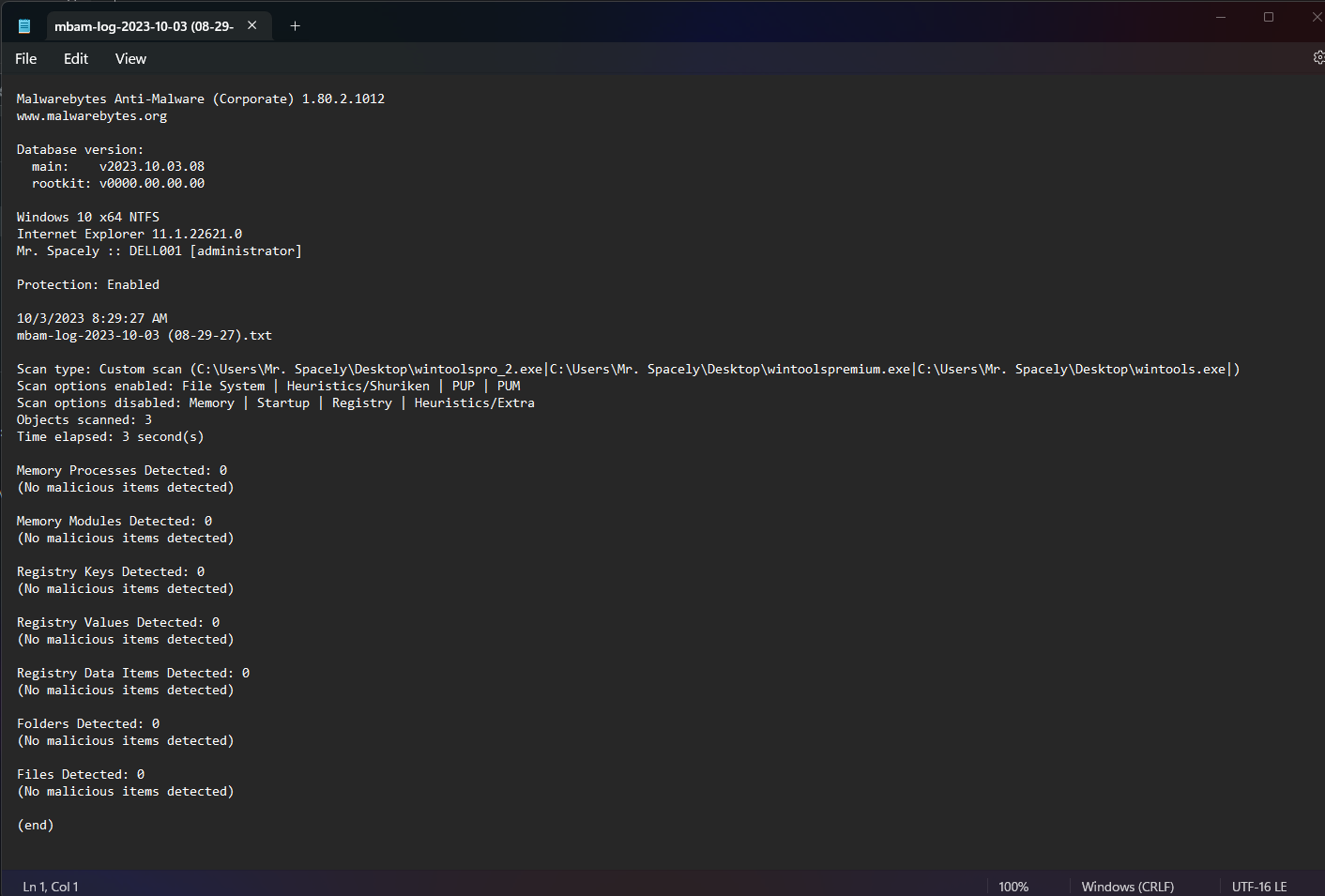Close the mbam-log tab

252,25
